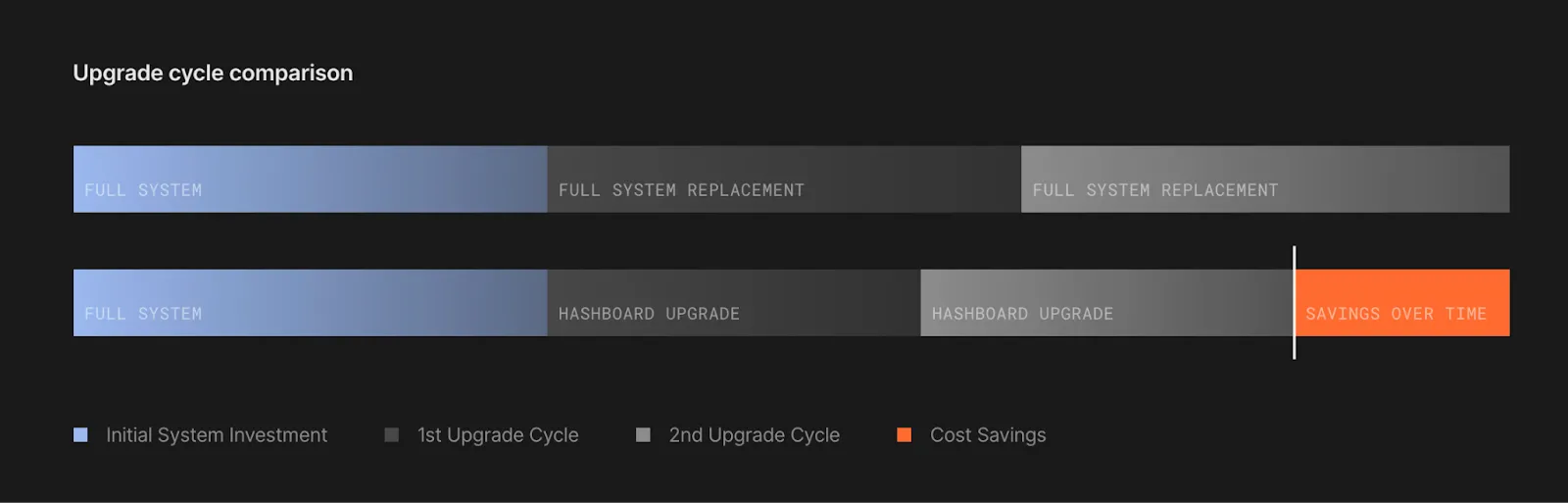Click the first "HASHBOARD UPGRADE" text label
Viewport: 1568px width, 503px height.
(649, 314)
